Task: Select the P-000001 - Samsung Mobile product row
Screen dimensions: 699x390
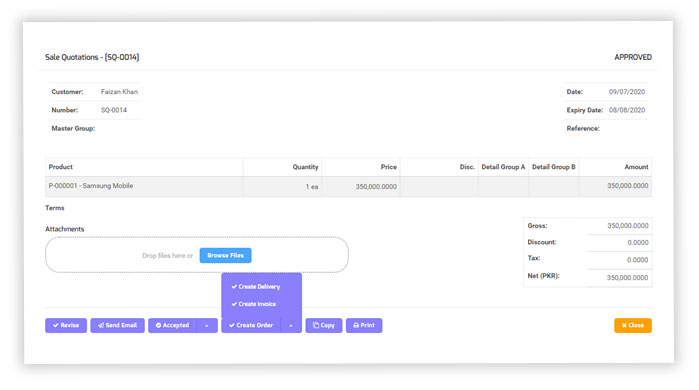Action: (348, 186)
